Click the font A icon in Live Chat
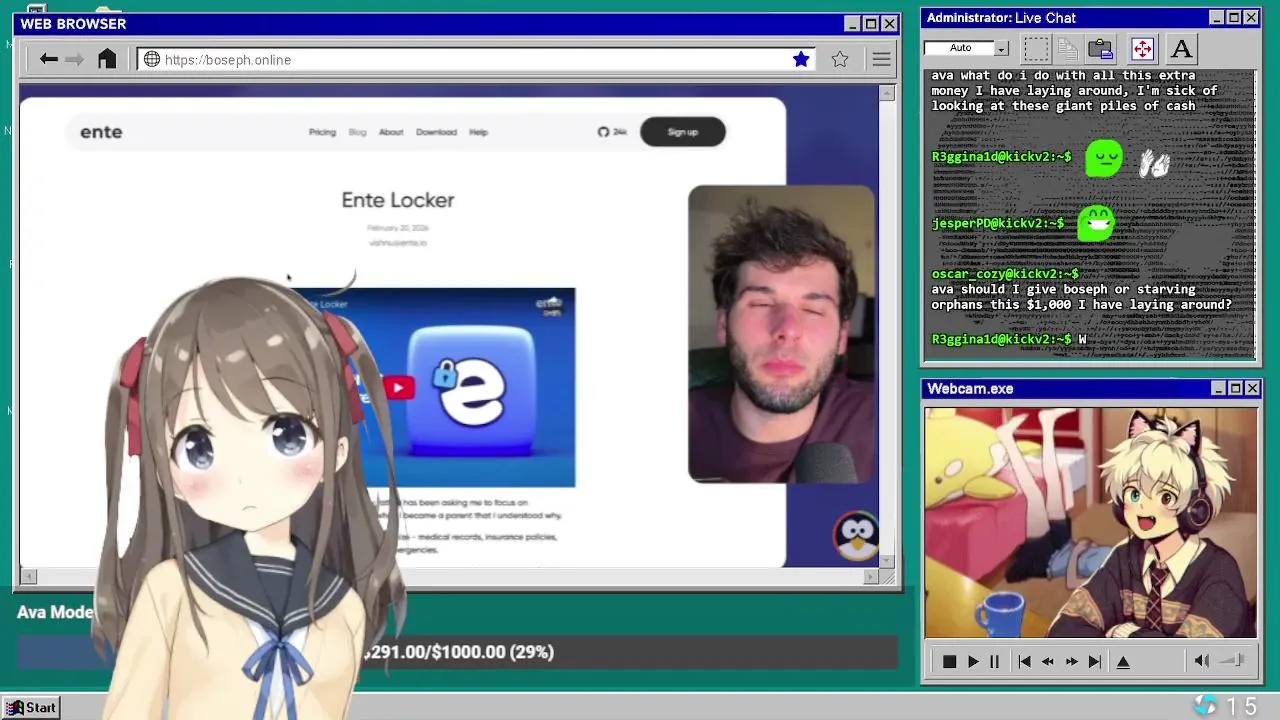This screenshot has width=1280, height=720. 1181,48
